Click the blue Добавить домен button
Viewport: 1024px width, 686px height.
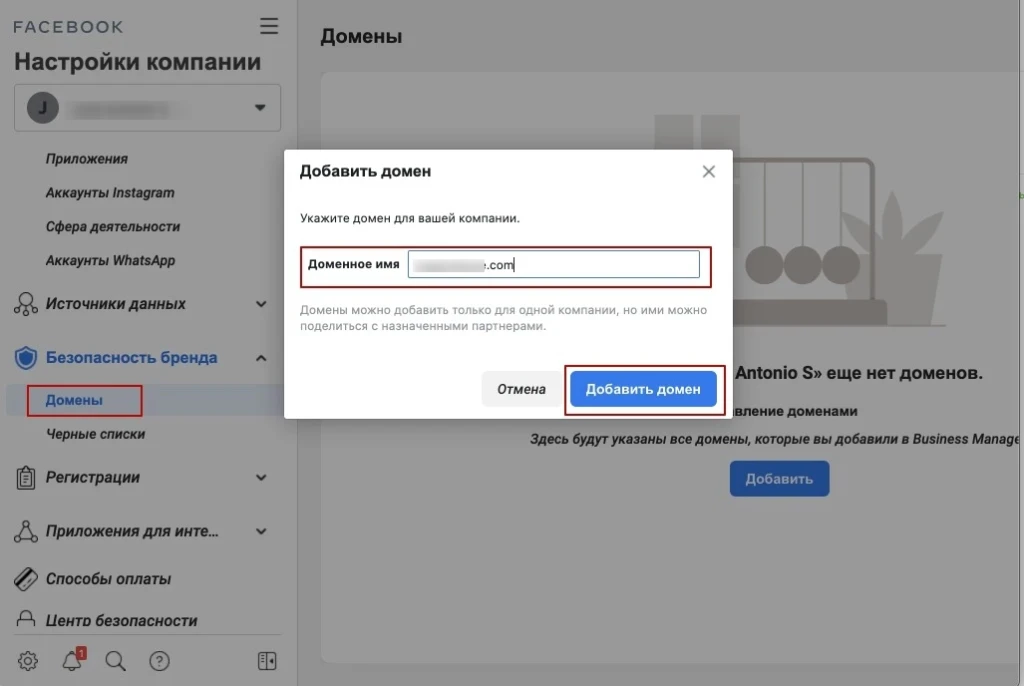tap(643, 389)
